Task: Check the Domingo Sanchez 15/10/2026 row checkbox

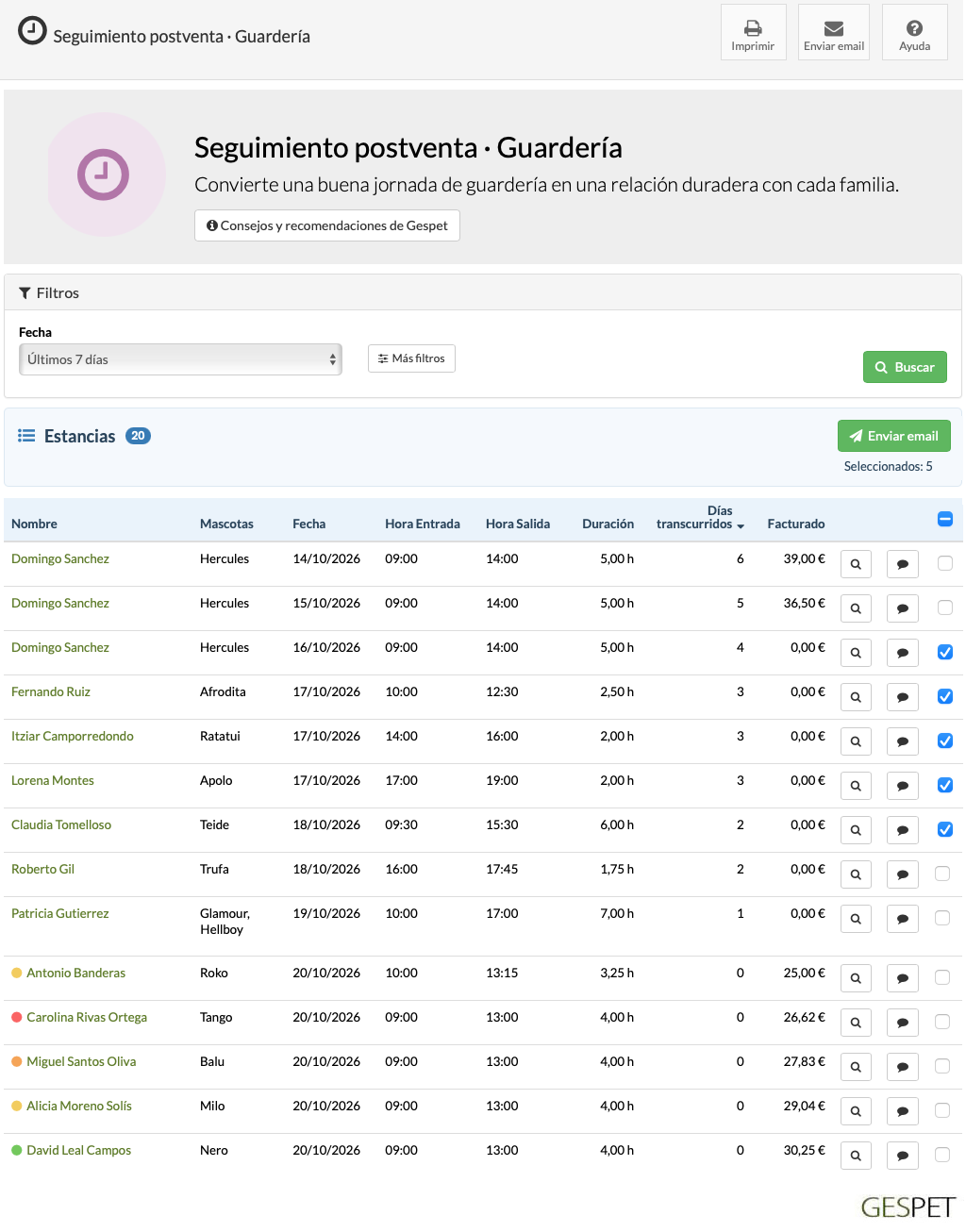Action: [945, 608]
